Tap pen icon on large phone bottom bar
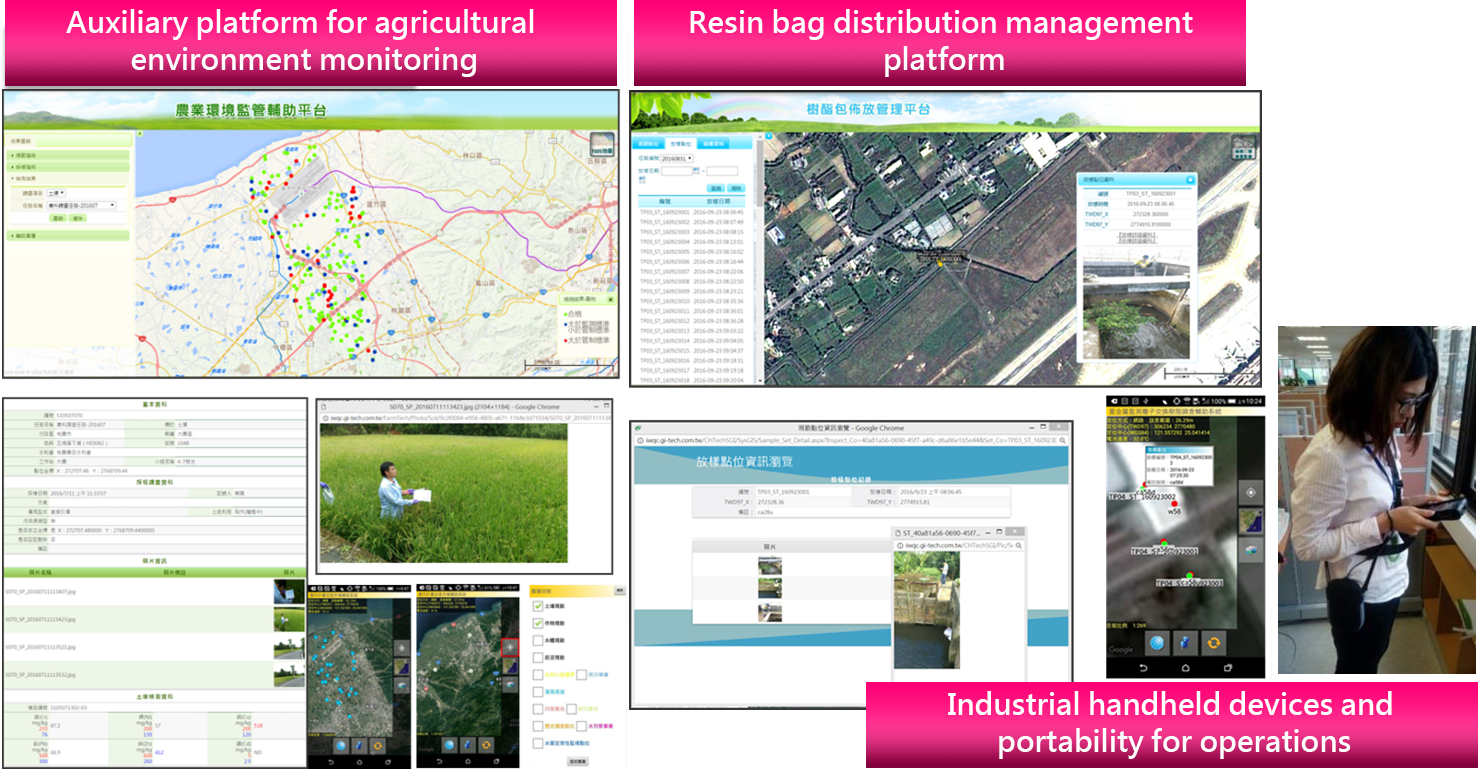Screen dimensions: 1478x769 (x=1185, y=644)
